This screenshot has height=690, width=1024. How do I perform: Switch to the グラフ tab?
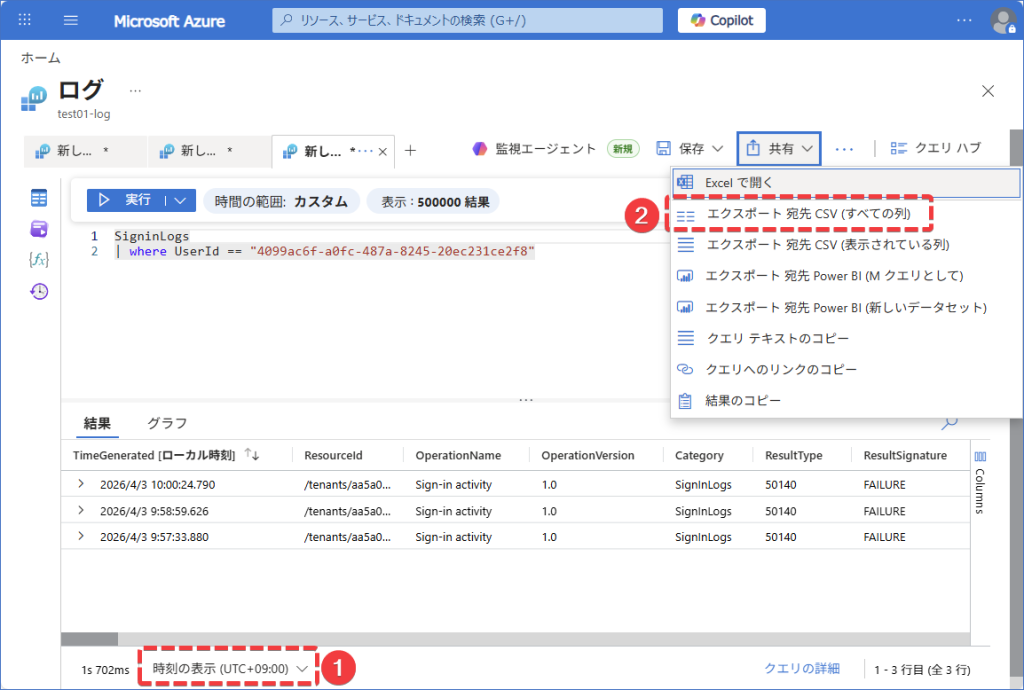167,423
